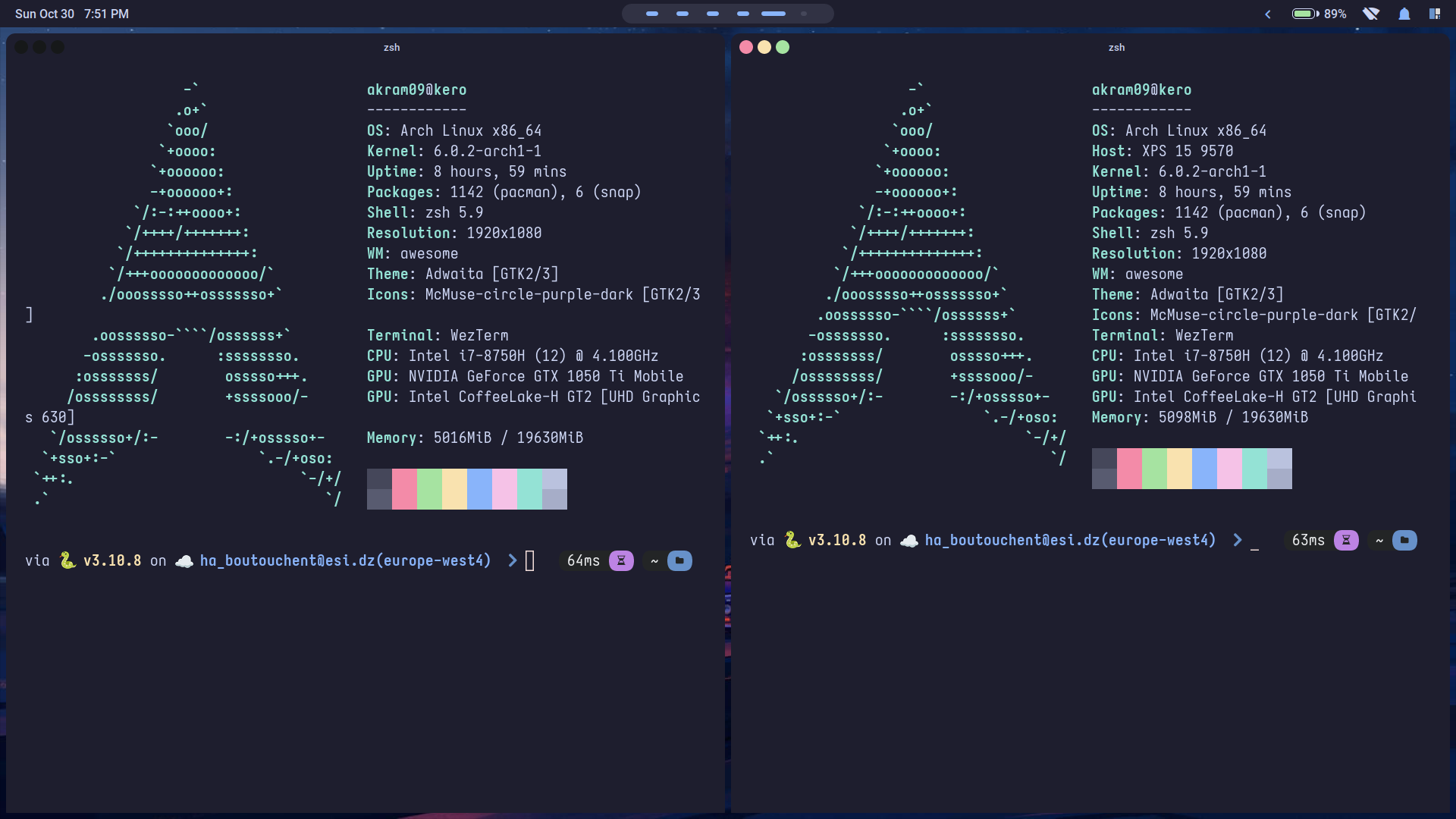The height and width of the screenshot is (819, 1456).
Task: Open the Wi-Fi network status icon
Action: point(1370,14)
